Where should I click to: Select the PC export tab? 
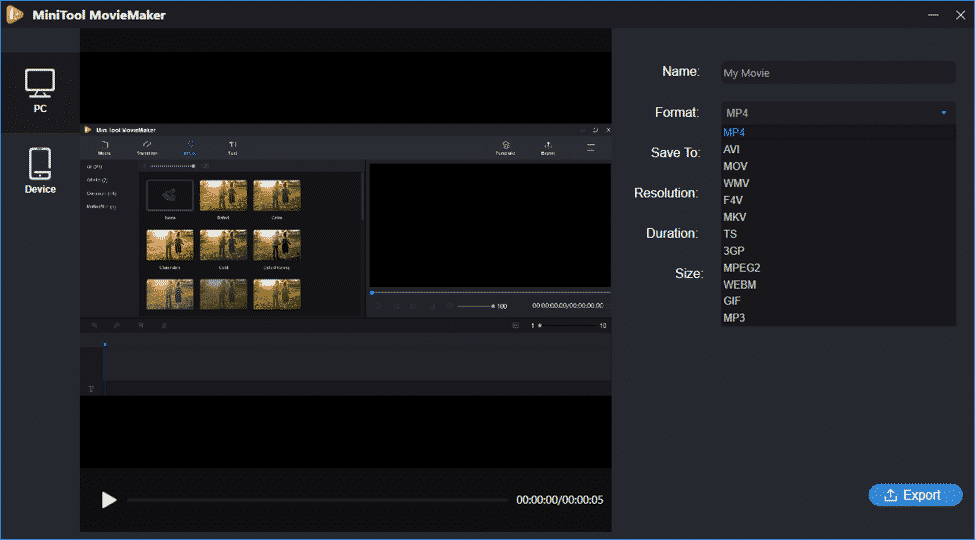(40, 92)
